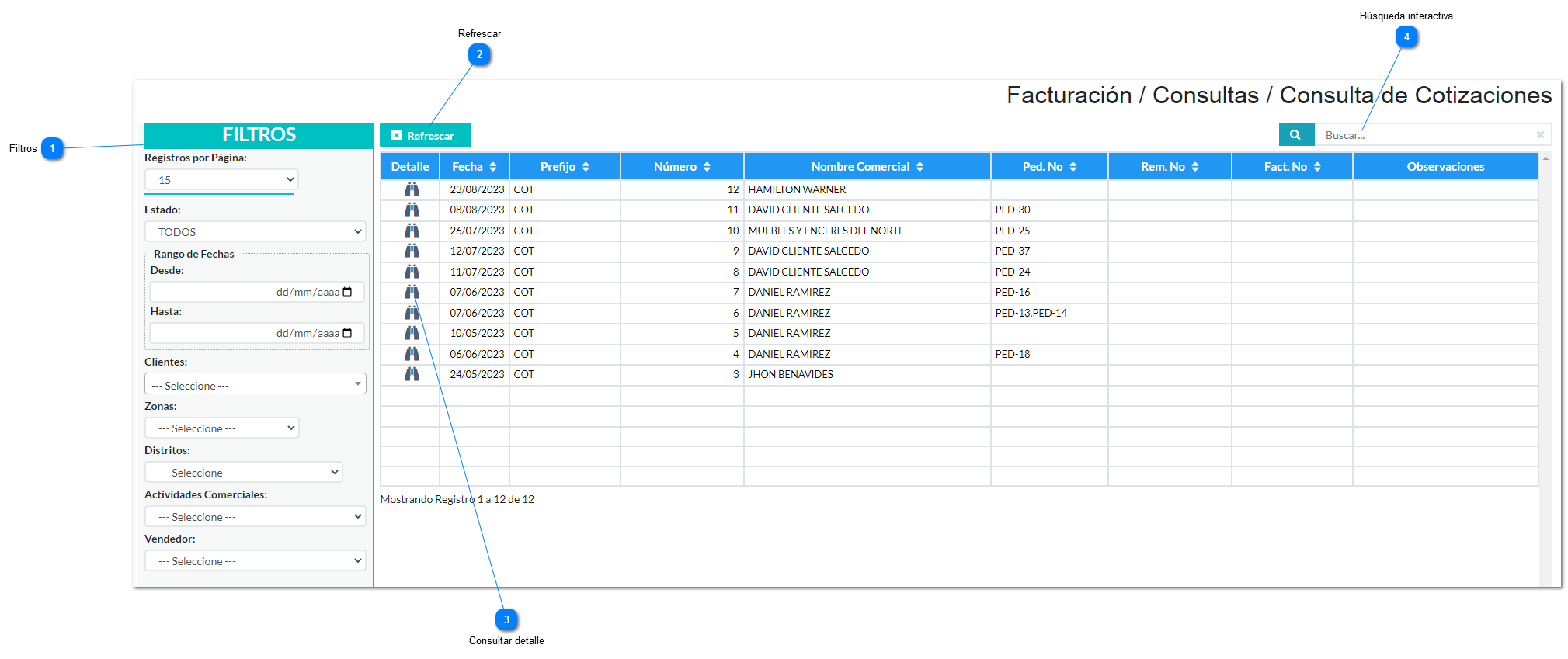1568x659 pixels.
Task: Open detail binoculars for quotation number 6
Action: [412, 313]
